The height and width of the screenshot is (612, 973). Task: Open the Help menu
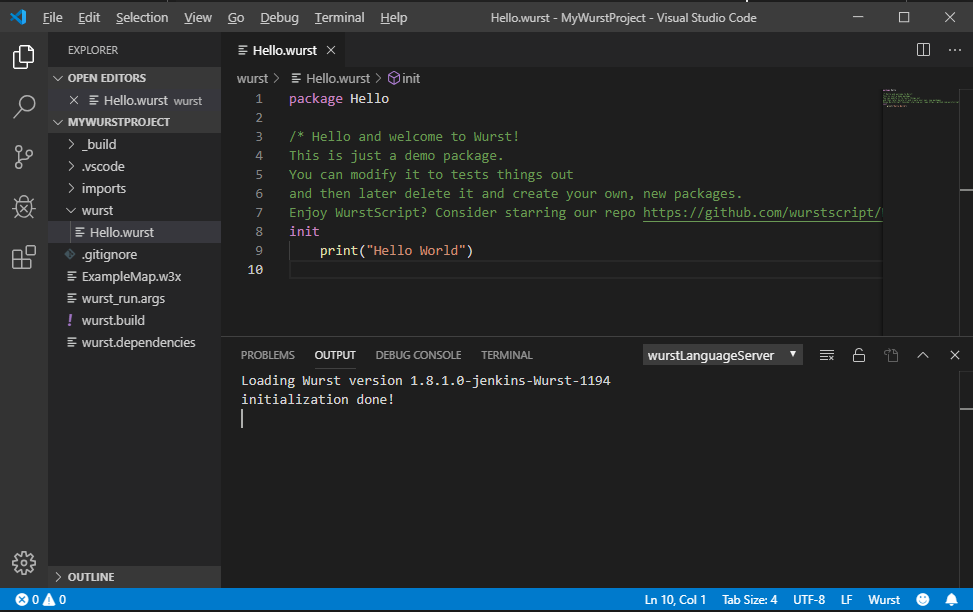pos(393,17)
